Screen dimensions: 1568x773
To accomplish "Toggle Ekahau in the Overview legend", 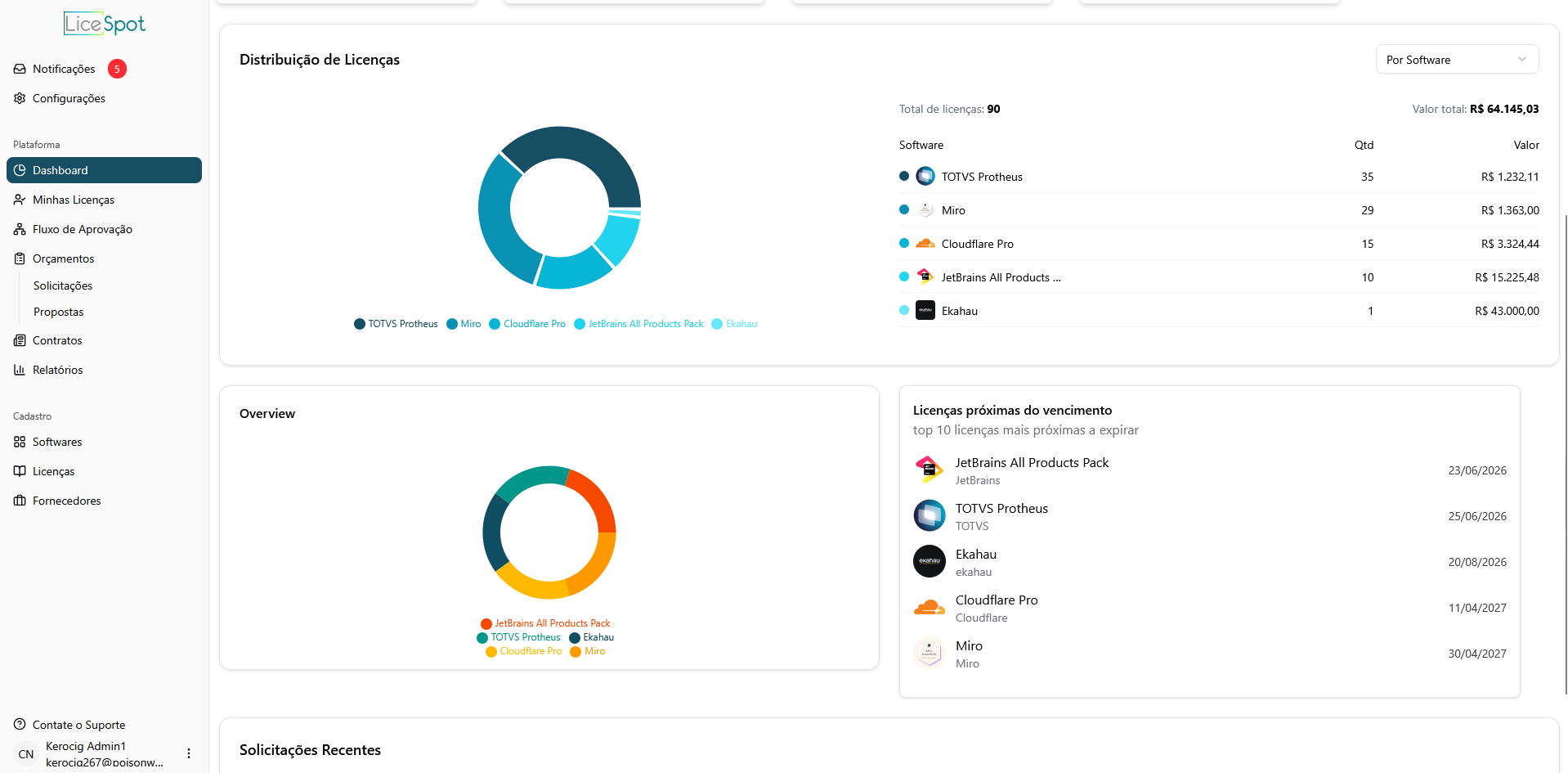I will tap(592, 637).
